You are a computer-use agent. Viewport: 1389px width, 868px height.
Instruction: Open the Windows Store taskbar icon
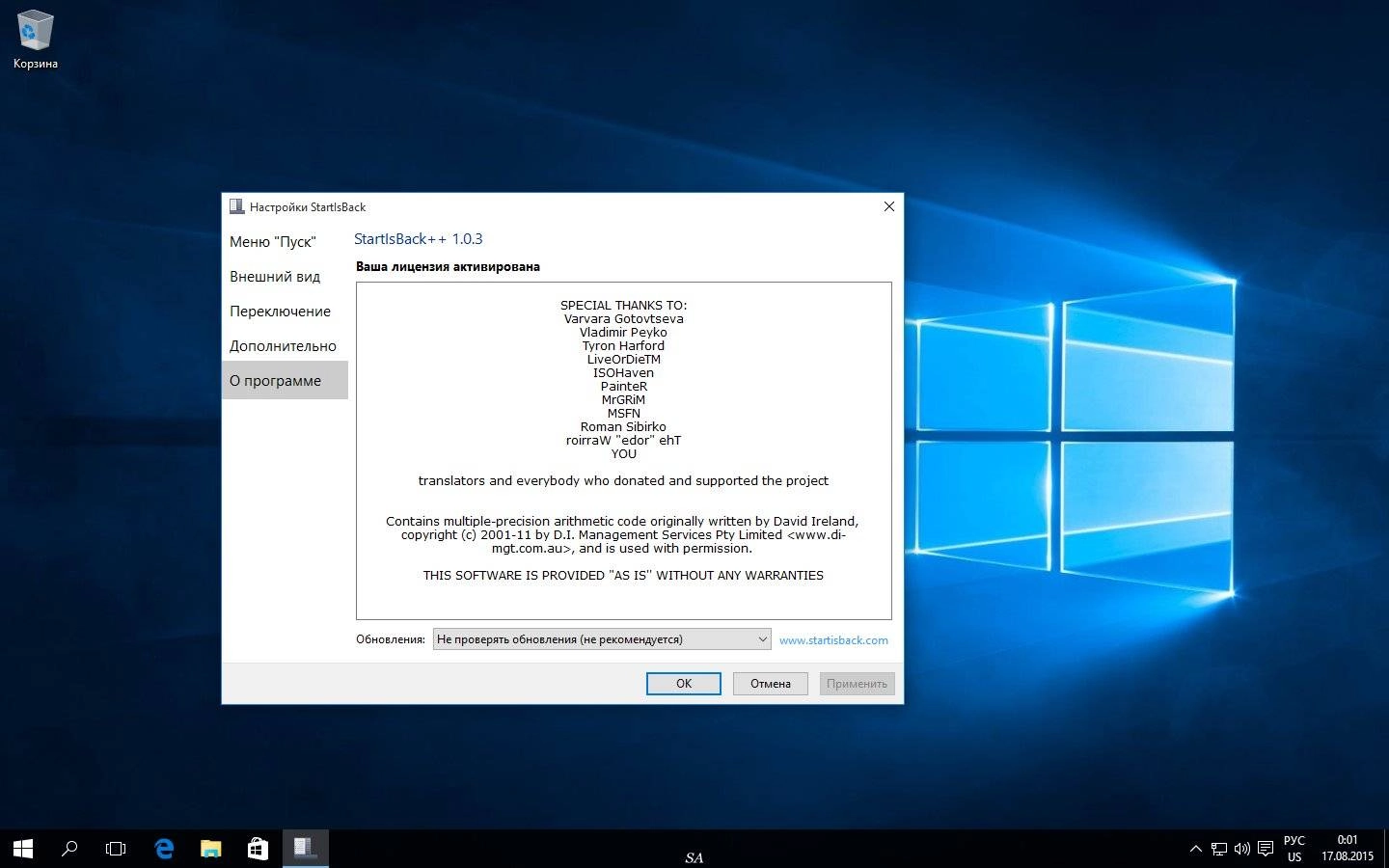click(258, 849)
